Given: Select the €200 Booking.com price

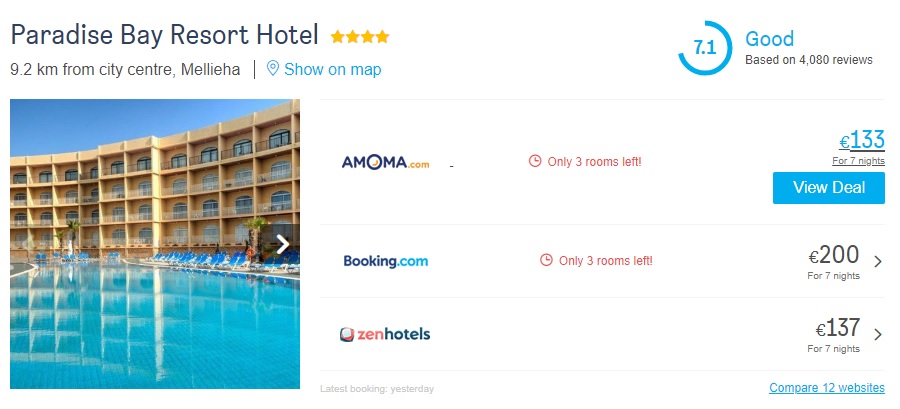Looking at the screenshot, I should 834,256.
